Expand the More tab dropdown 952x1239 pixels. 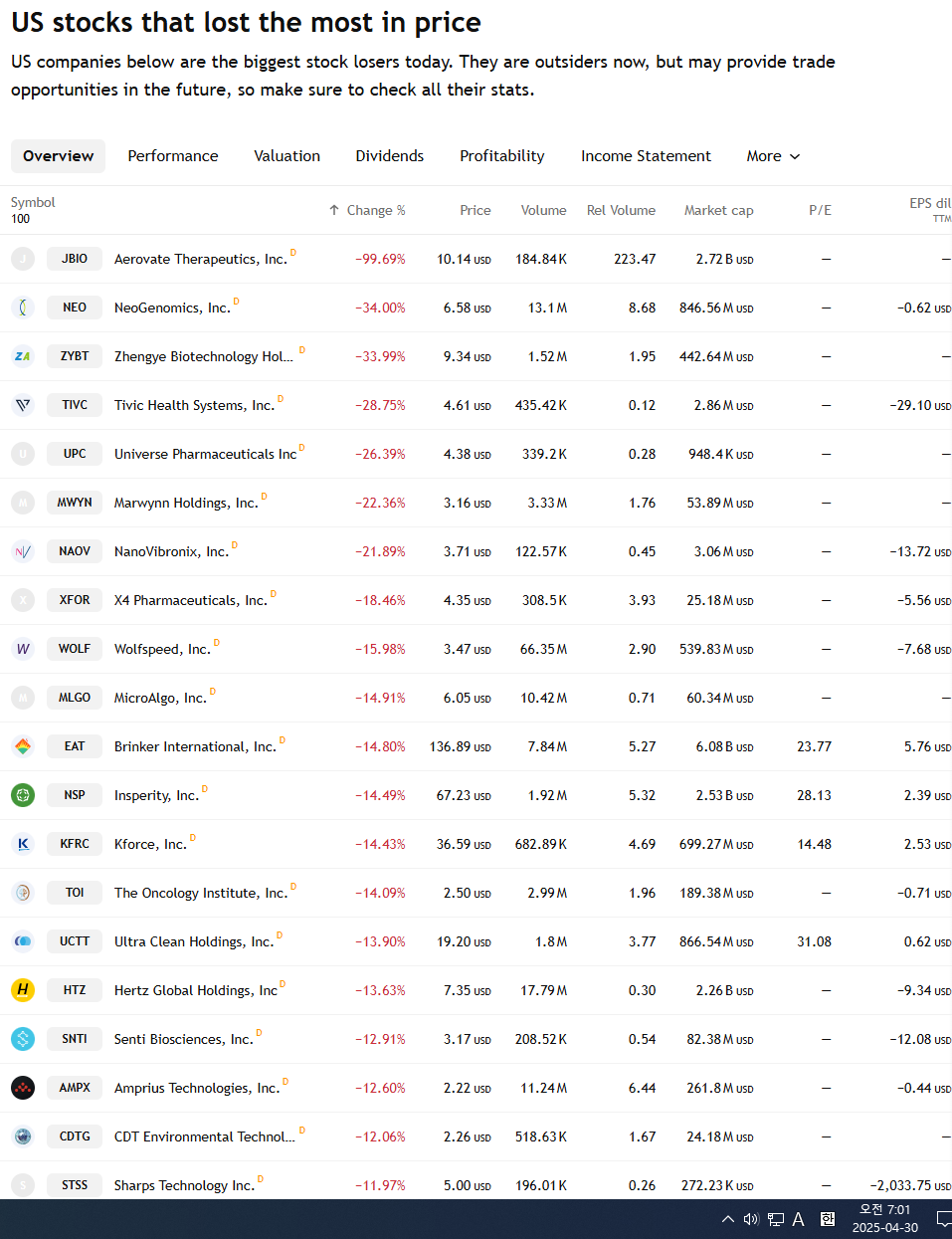tap(773, 156)
